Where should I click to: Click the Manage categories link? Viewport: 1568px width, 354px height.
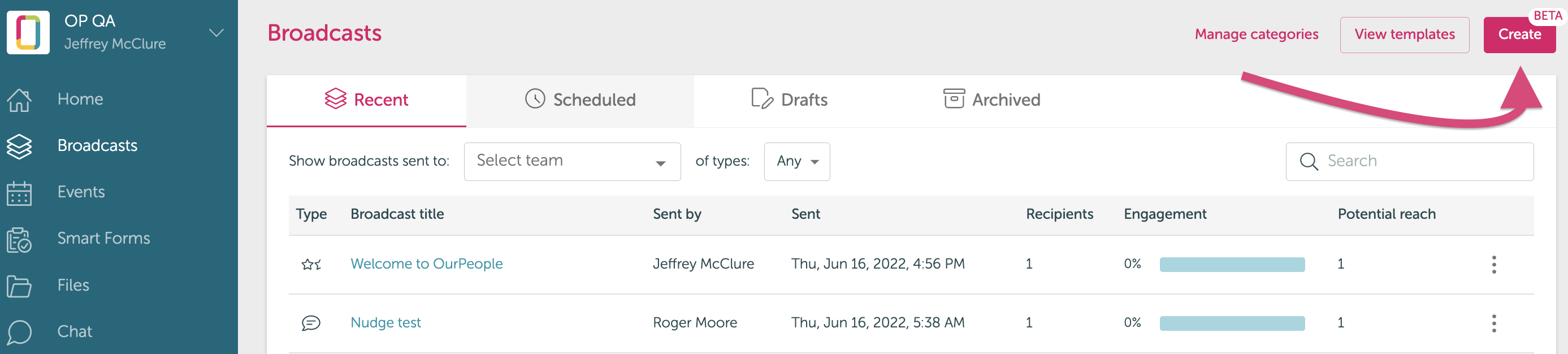[x=1257, y=34]
